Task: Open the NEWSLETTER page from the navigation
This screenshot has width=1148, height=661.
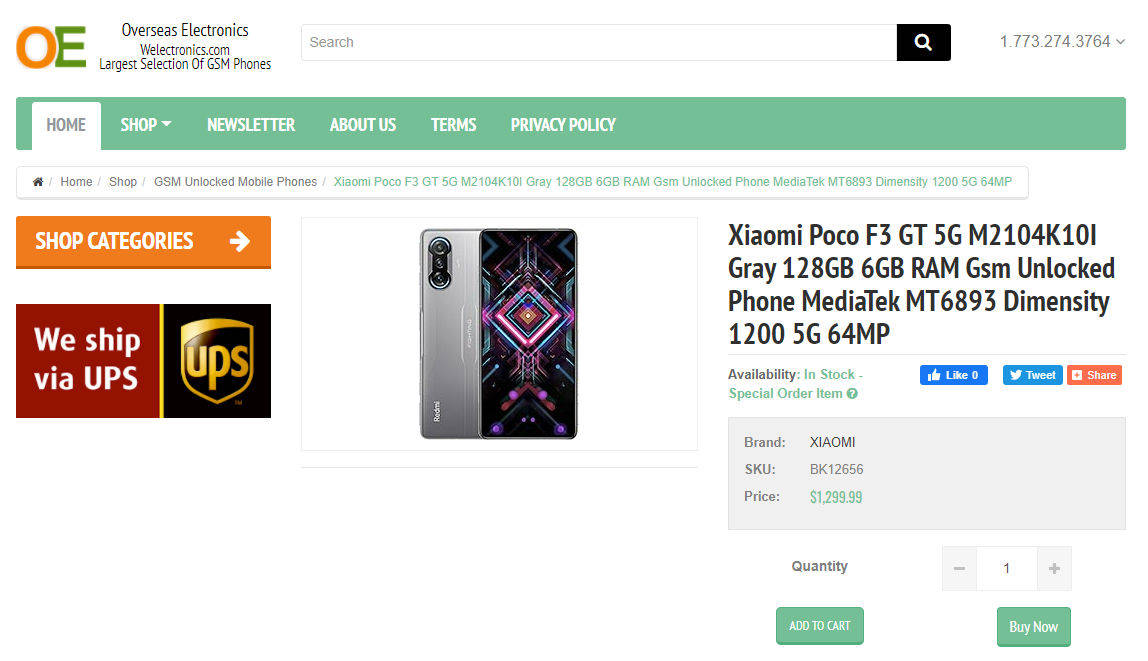Action: [x=250, y=124]
